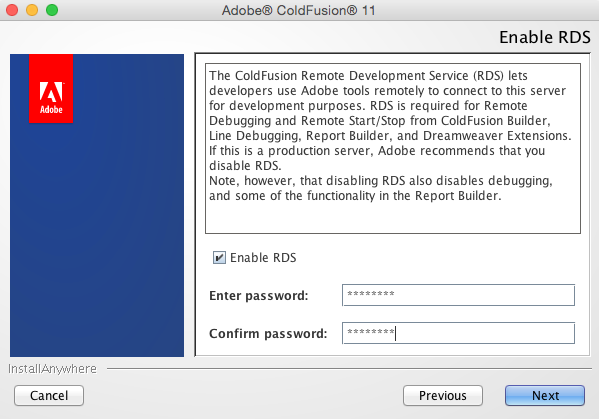Click the RDS description text box

tap(393, 148)
